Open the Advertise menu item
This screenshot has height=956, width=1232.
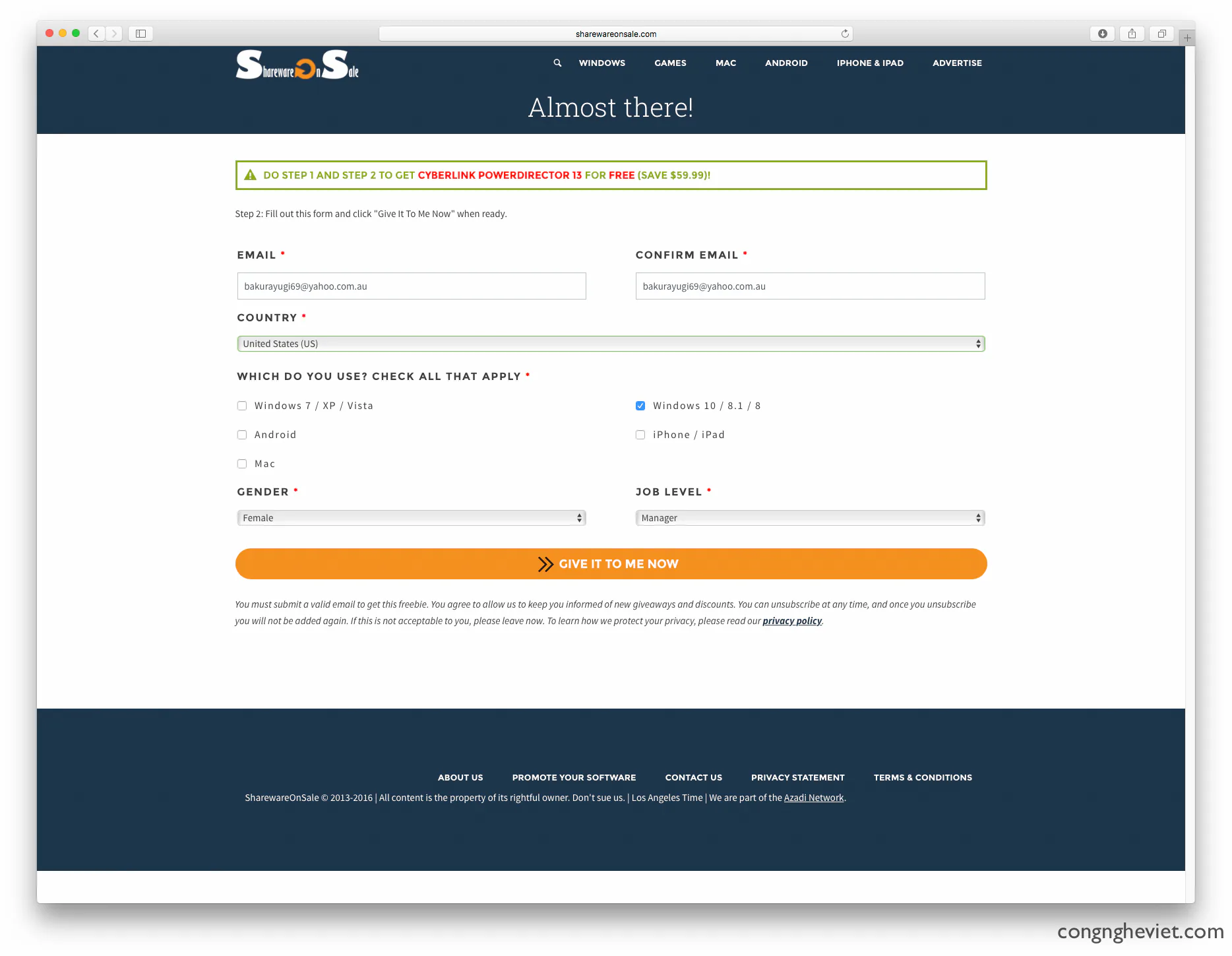[957, 63]
